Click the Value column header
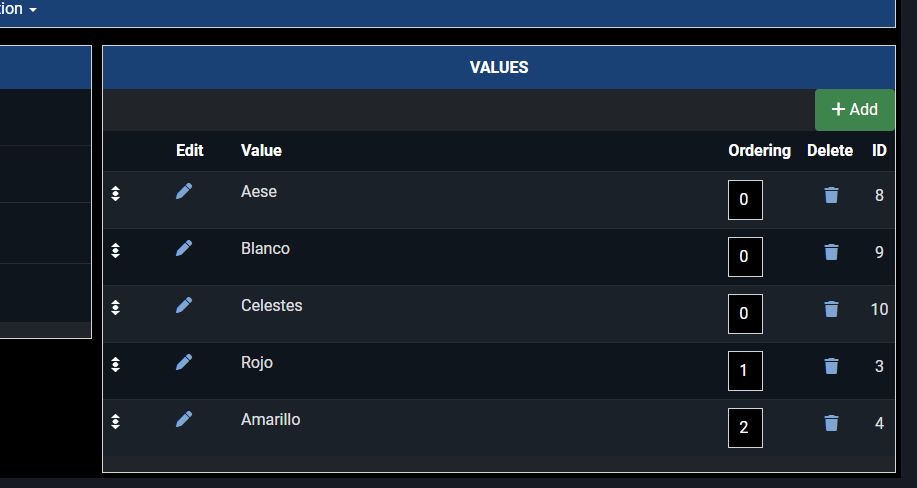Viewport: 917px width, 488px height. coord(261,151)
